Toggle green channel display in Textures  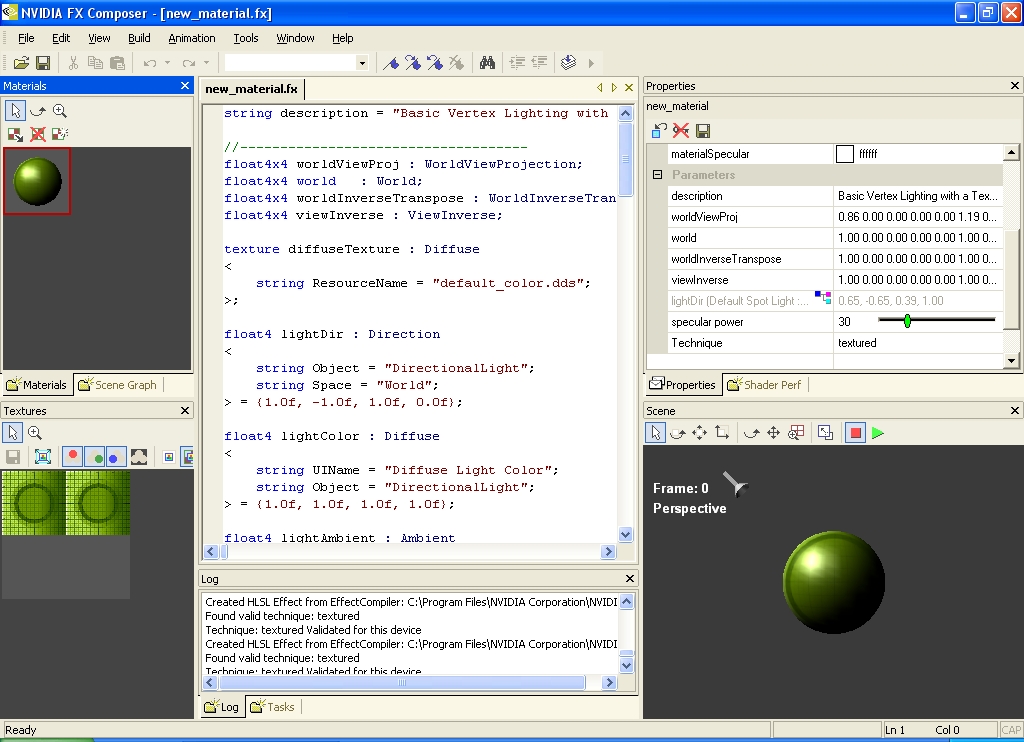[x=95, y=457]
